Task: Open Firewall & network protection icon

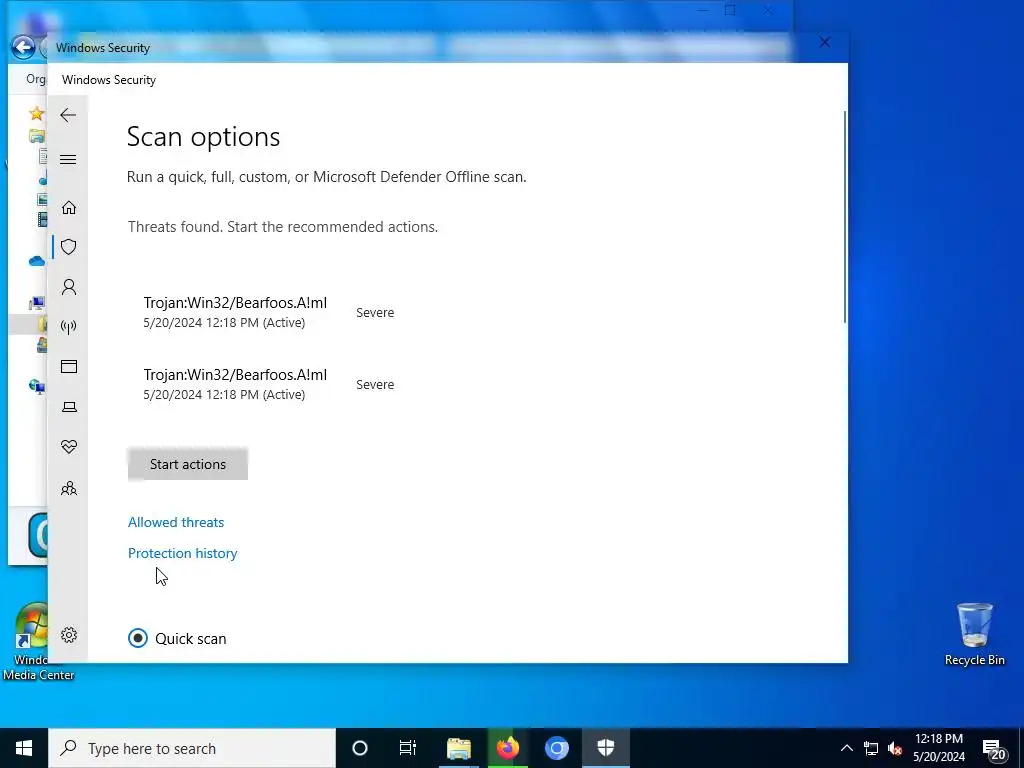Action: coord(69,327)
